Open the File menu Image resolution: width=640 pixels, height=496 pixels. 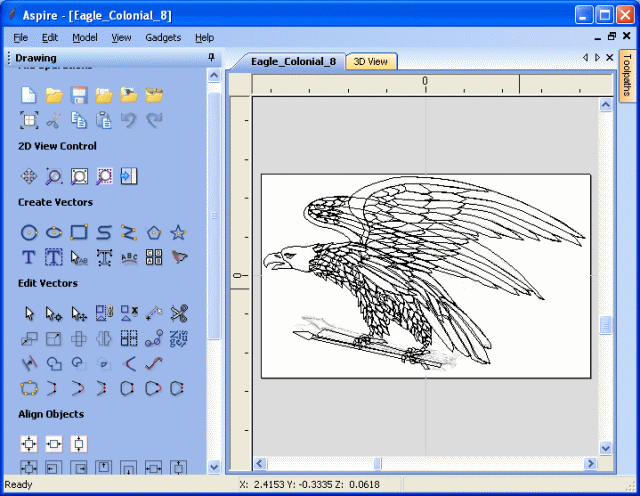pos(20,38)
